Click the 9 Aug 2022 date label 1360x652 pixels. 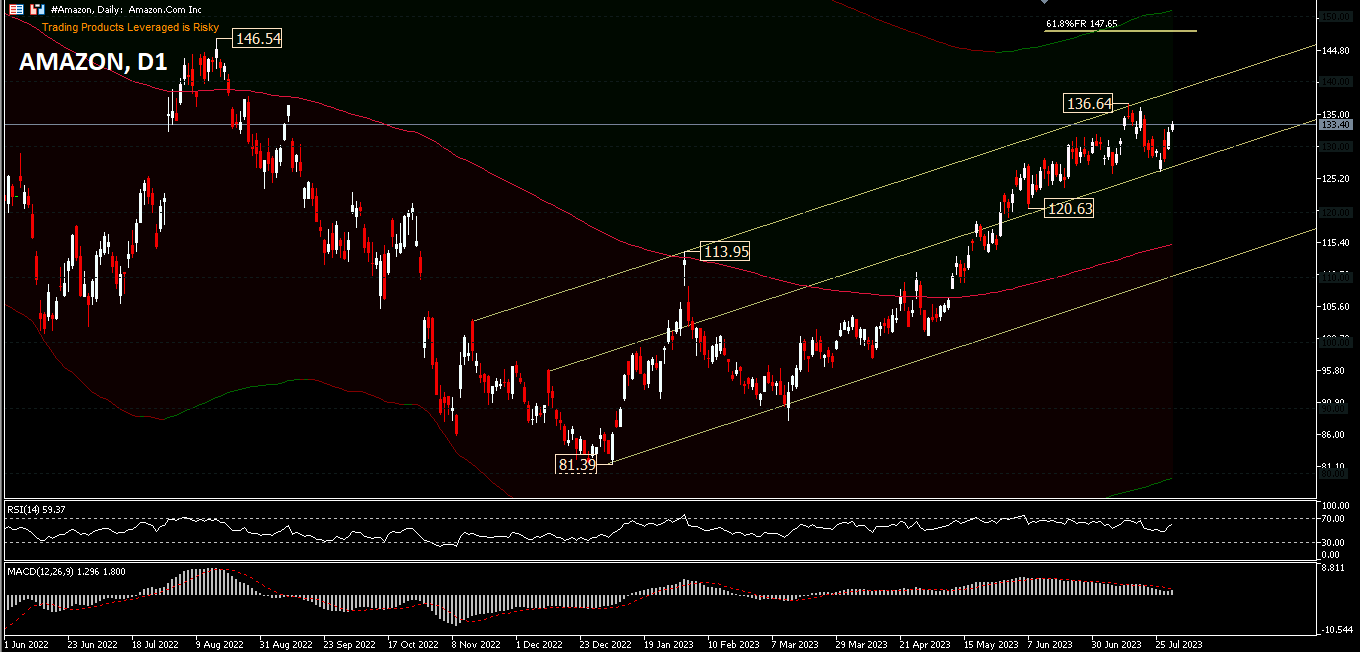220,645
